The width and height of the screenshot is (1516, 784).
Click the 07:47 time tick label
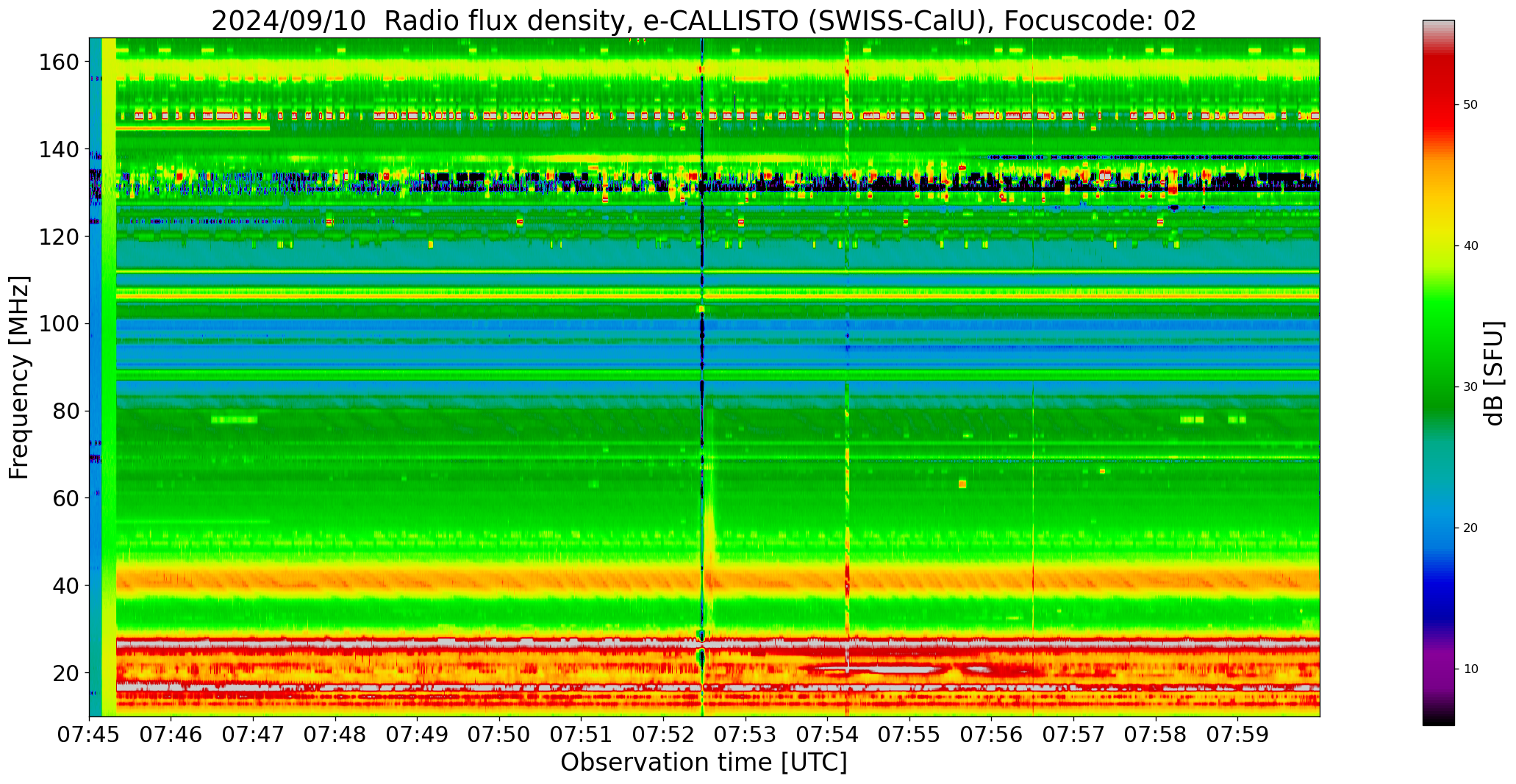pos(254,735)
